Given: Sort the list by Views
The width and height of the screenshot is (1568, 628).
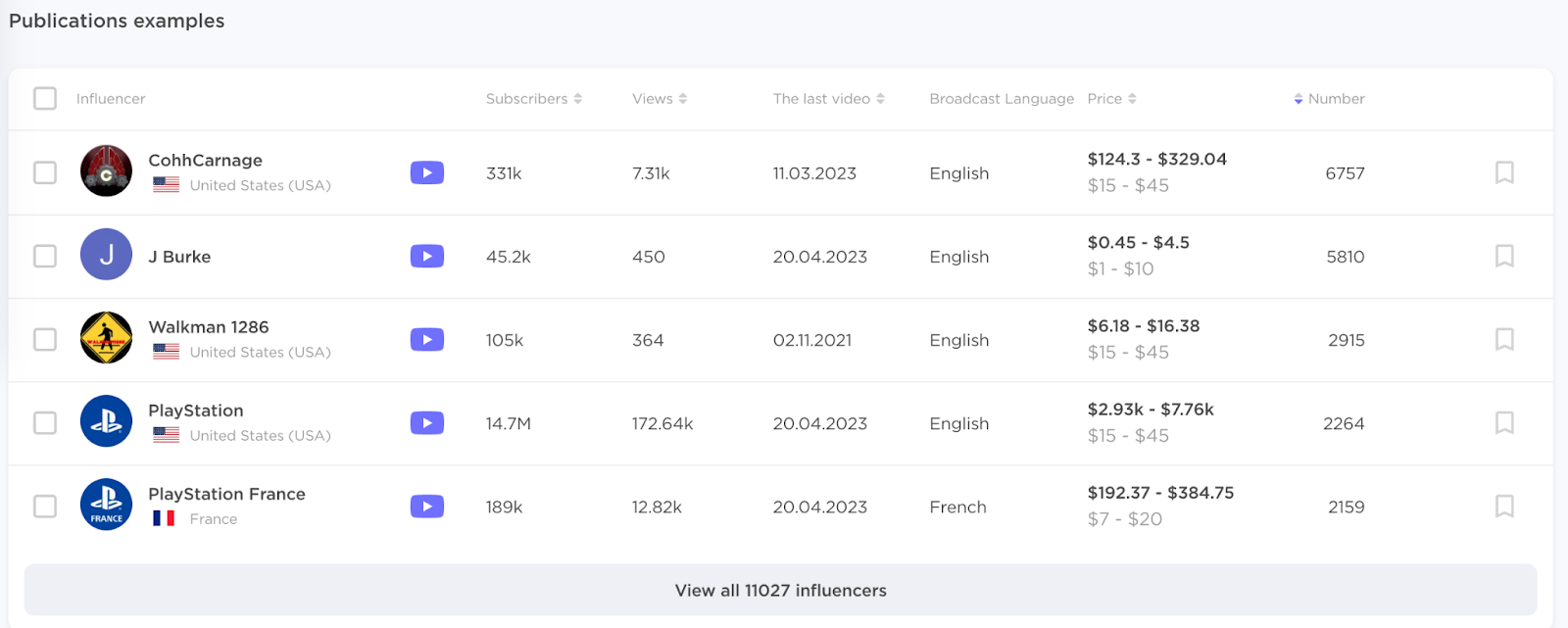Looking at the screenshot, I should pyautogui.click(x=659, y=99).
